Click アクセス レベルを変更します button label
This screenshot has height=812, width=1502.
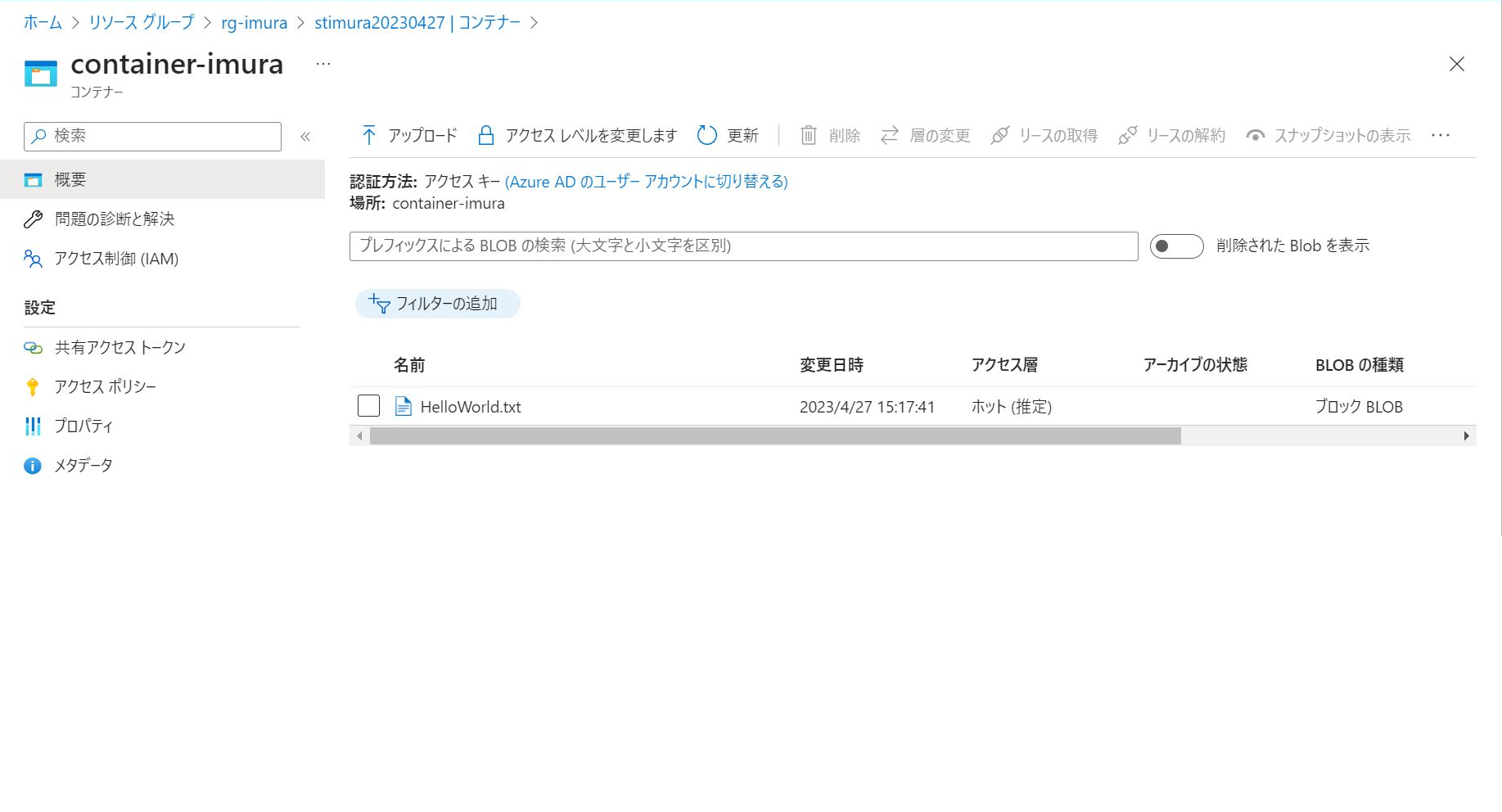(591, 135)
